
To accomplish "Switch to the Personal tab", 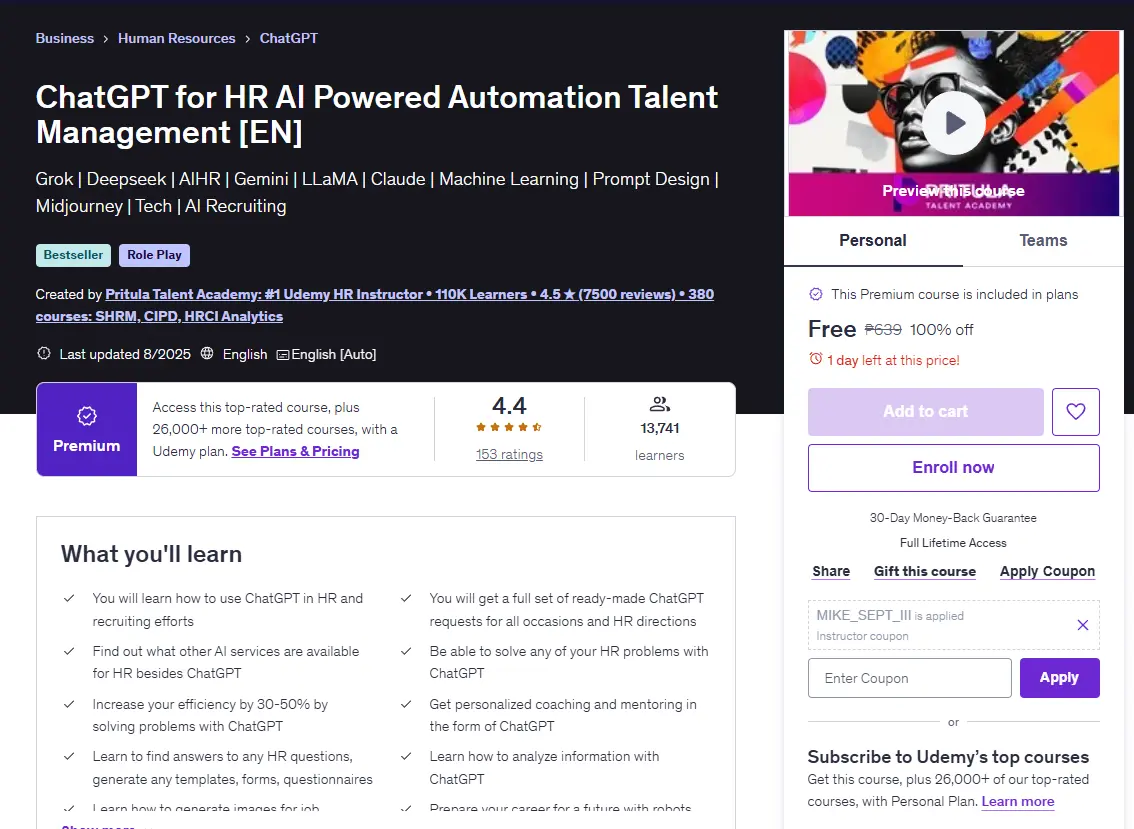I will coord(873,240).
